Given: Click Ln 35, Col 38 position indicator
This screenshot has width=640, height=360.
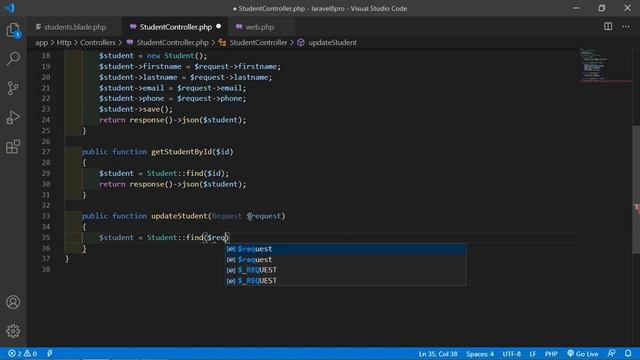Looking at the screenshot, I should point(438,353).
